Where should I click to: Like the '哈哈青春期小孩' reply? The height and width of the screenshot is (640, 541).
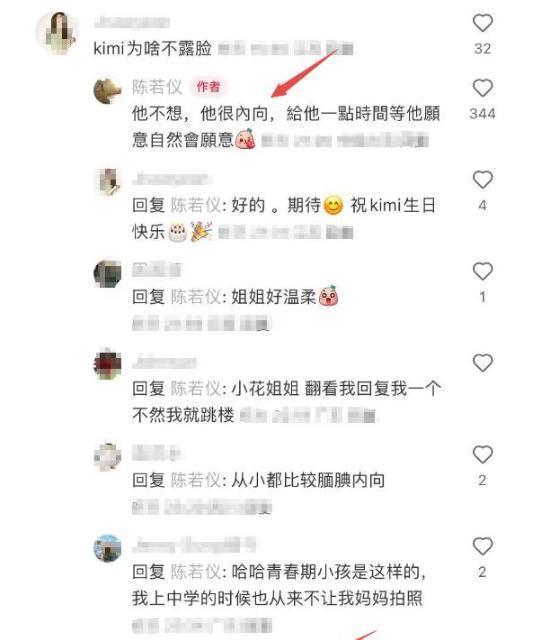click(x=482, y=546)
